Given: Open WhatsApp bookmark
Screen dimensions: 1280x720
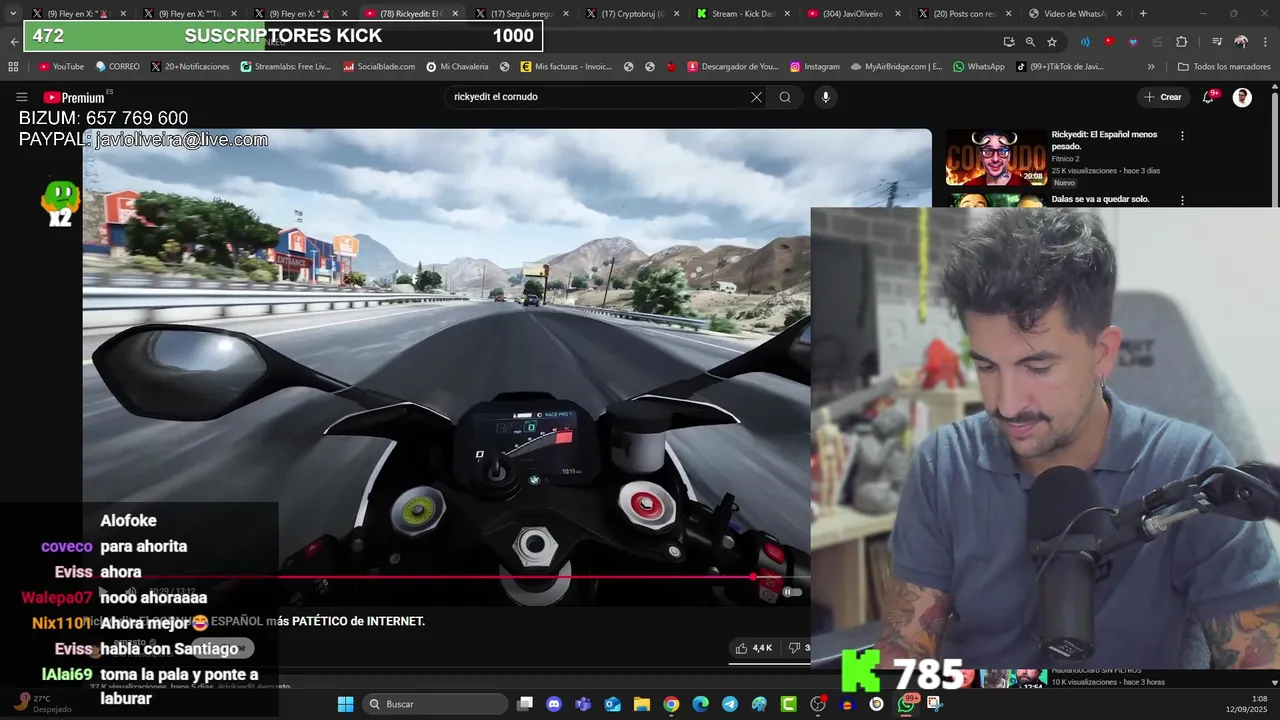Looking at the screenshot, I should click(978, 67).
